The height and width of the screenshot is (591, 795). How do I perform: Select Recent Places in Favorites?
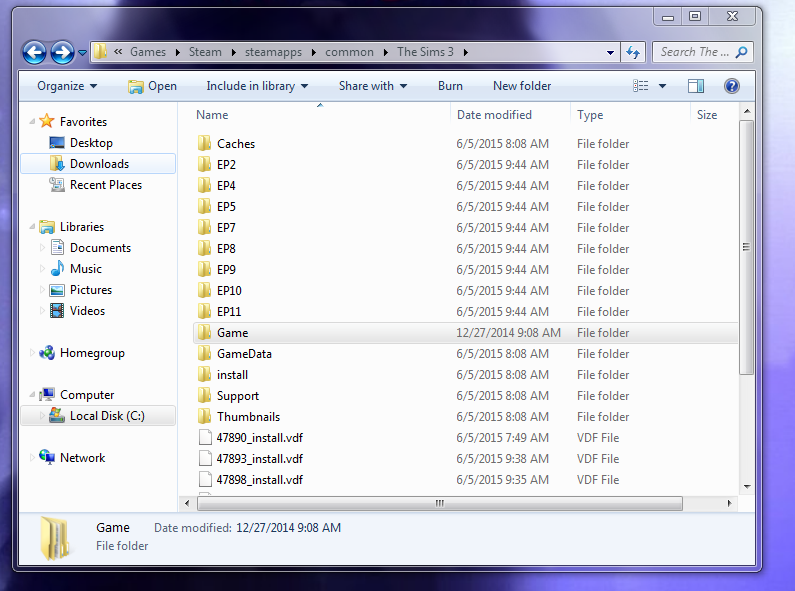[105, 185]
